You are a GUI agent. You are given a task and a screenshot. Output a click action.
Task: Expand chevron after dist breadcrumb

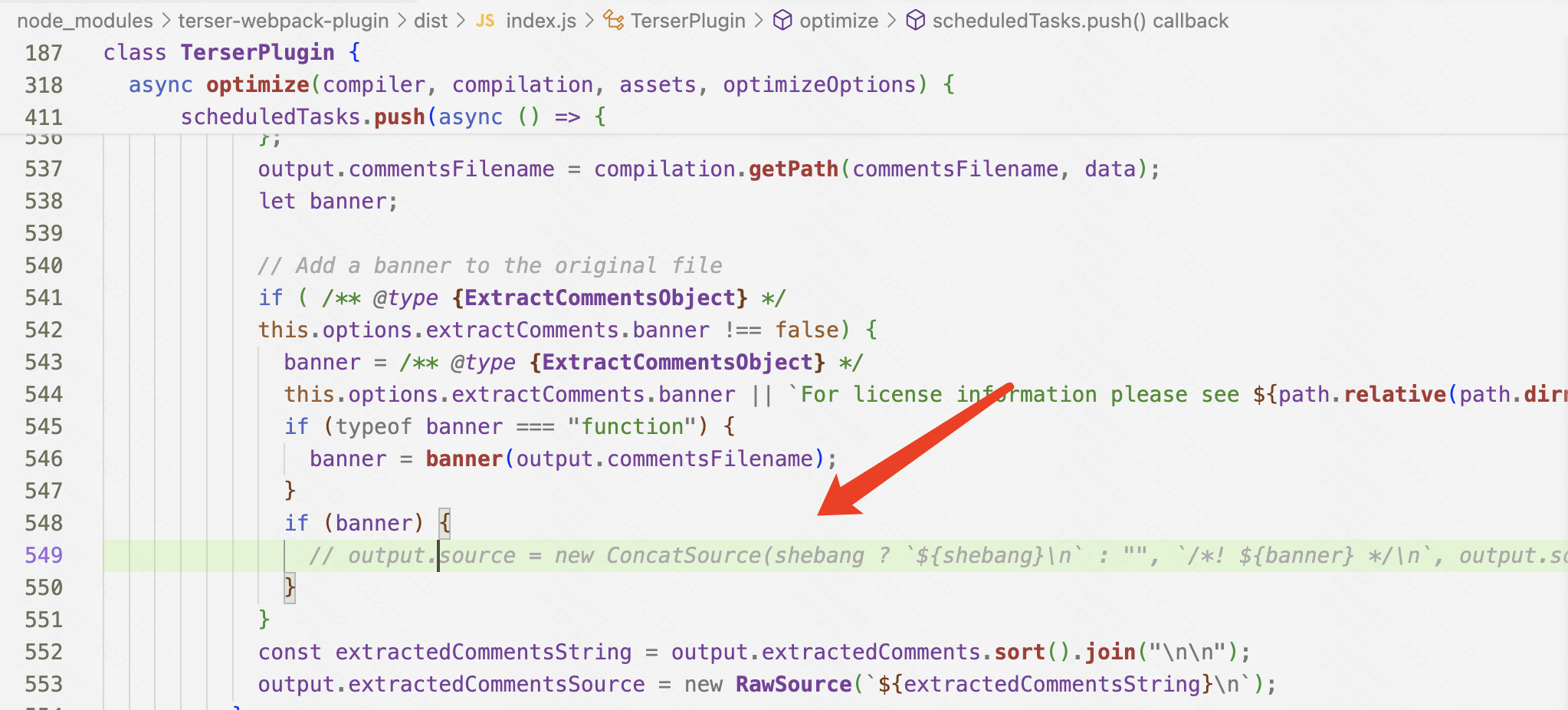[x=461, y=21]
